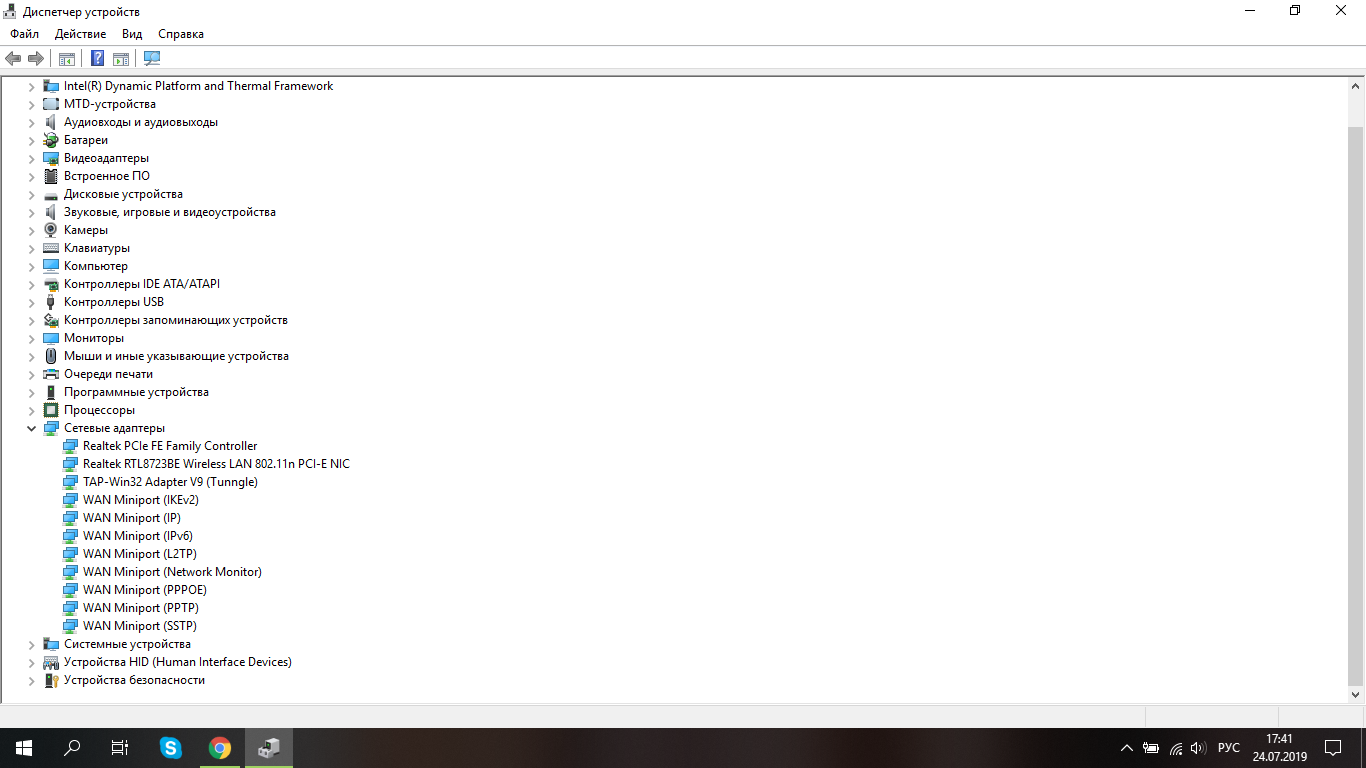Select Realtek RTL8723BE Wireless LAN adapter
Viewport: 1366px width, 768px height.
[216, 464]
